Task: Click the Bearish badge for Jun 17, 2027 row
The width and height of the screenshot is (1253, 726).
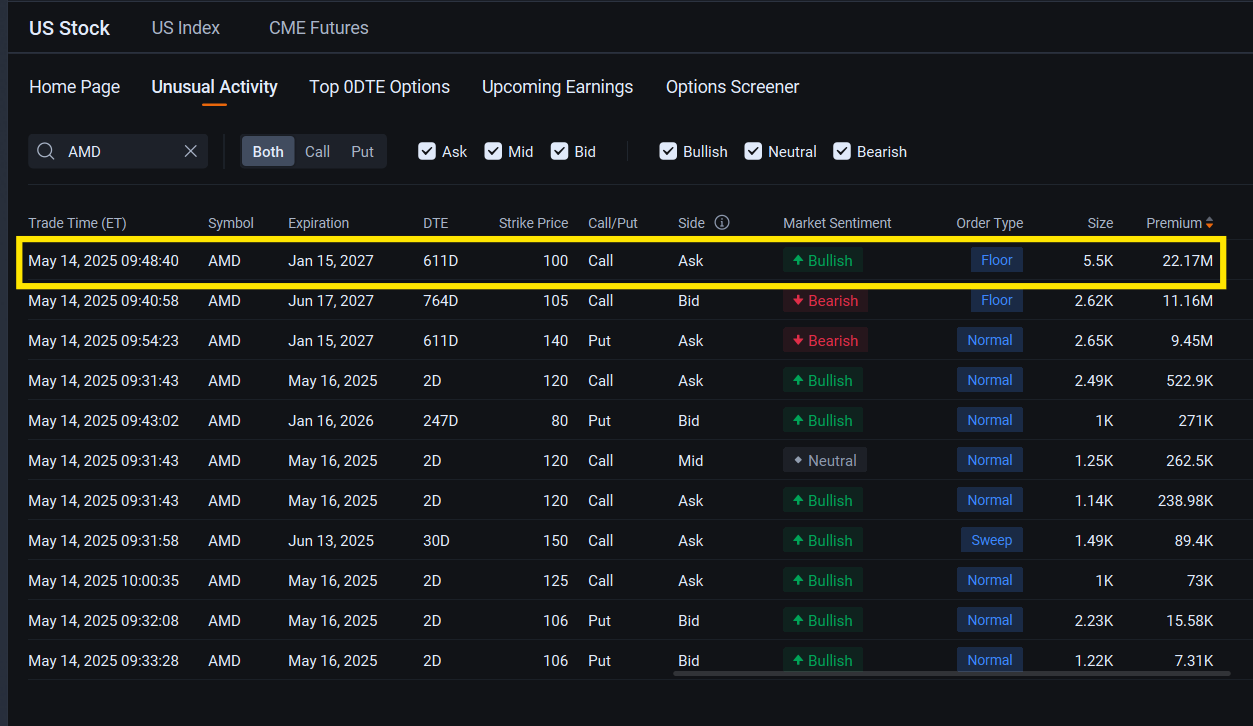Action: pos(825,301)
